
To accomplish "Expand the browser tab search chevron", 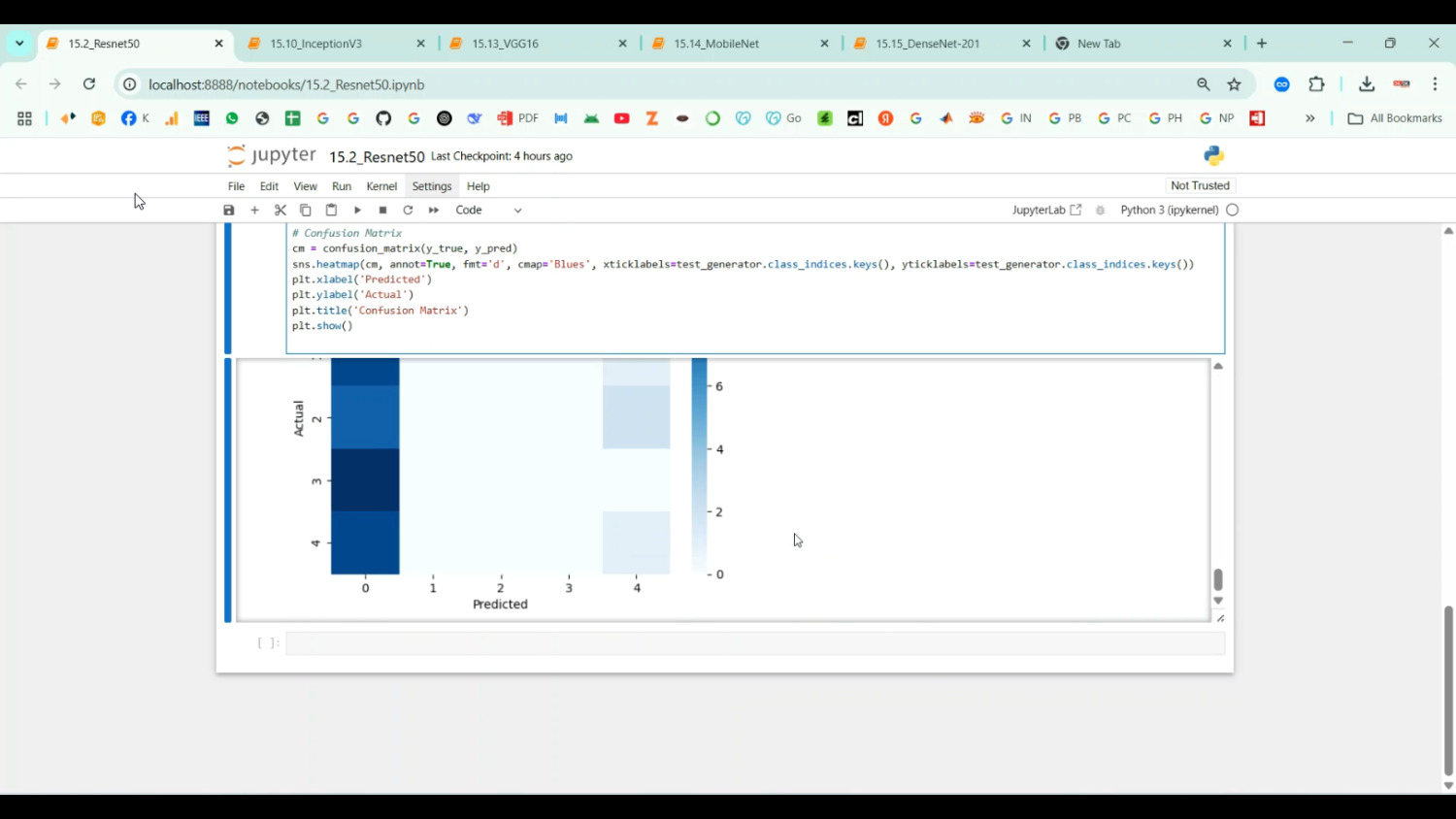I will click(19, 44).
